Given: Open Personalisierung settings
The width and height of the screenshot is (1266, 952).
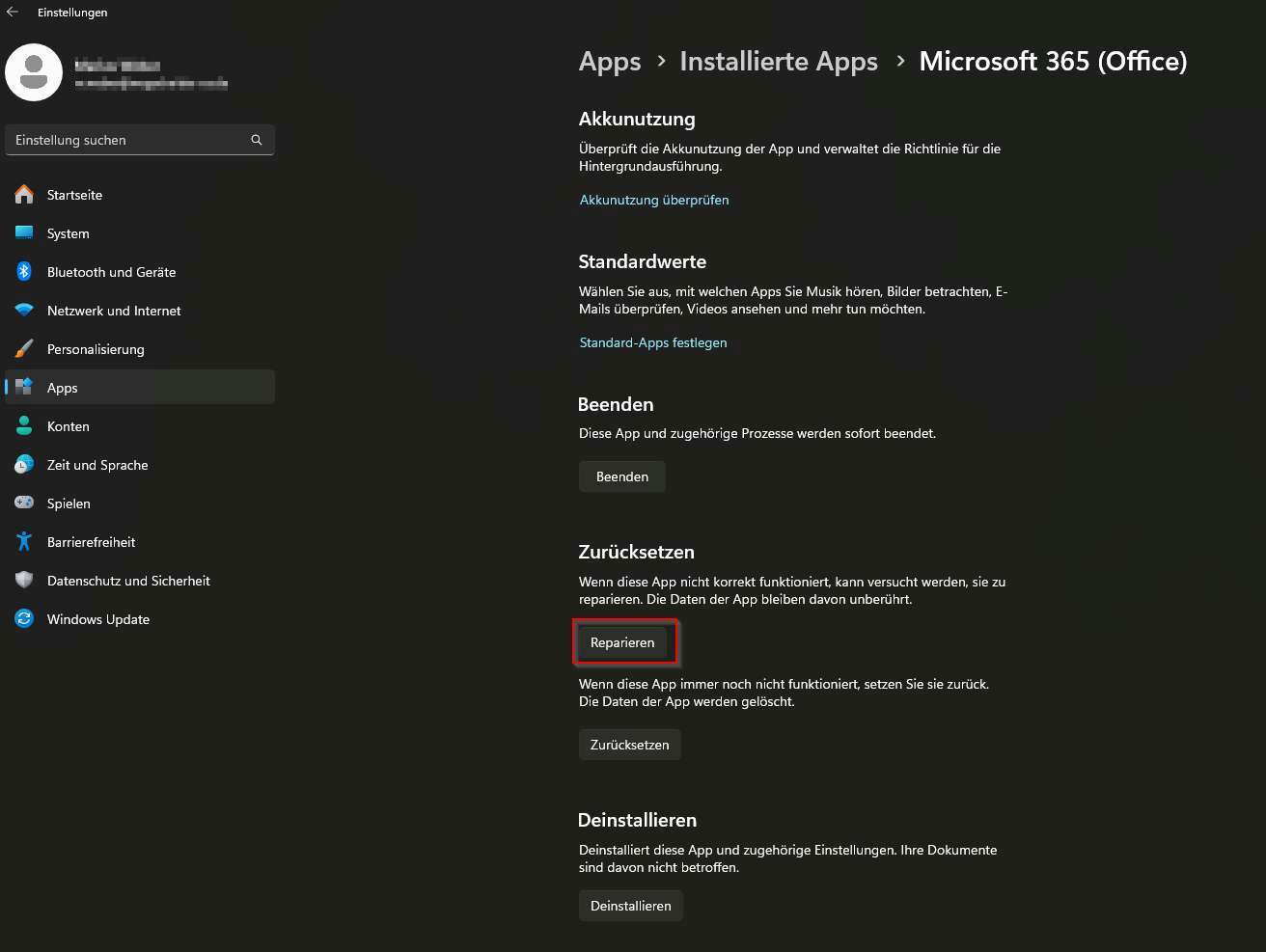Looking at the screenshot, I should (140, 349).
